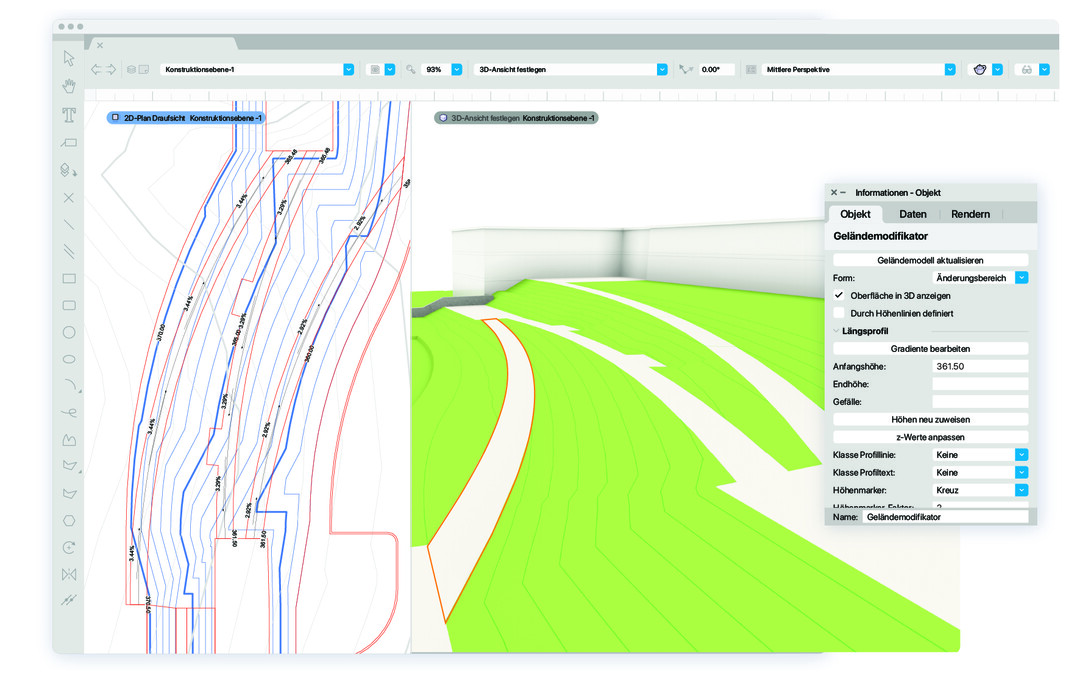Click the empty Gefälle field
The image size is (1080, 684).
pos(980,402)
